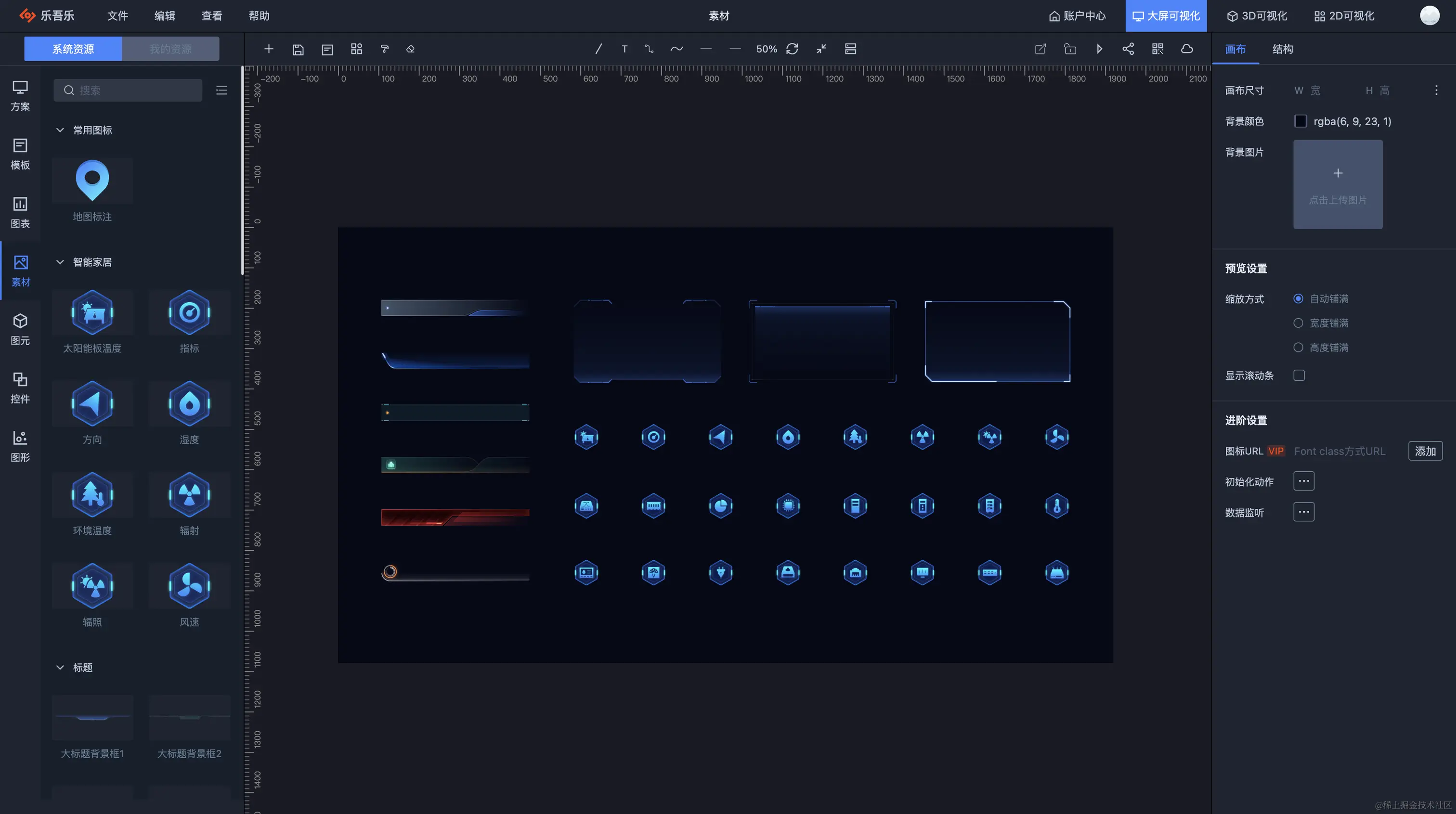Collapse the 标题 section
Screen dimensions: 1456x814
(x=60, y=668)
